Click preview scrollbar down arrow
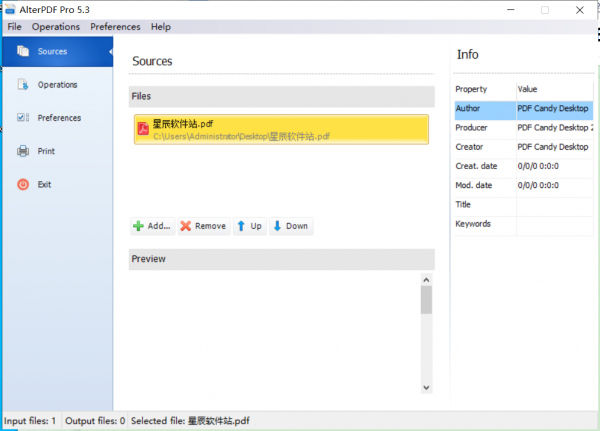The image size is (600, 431). click(x=426, y=387)
